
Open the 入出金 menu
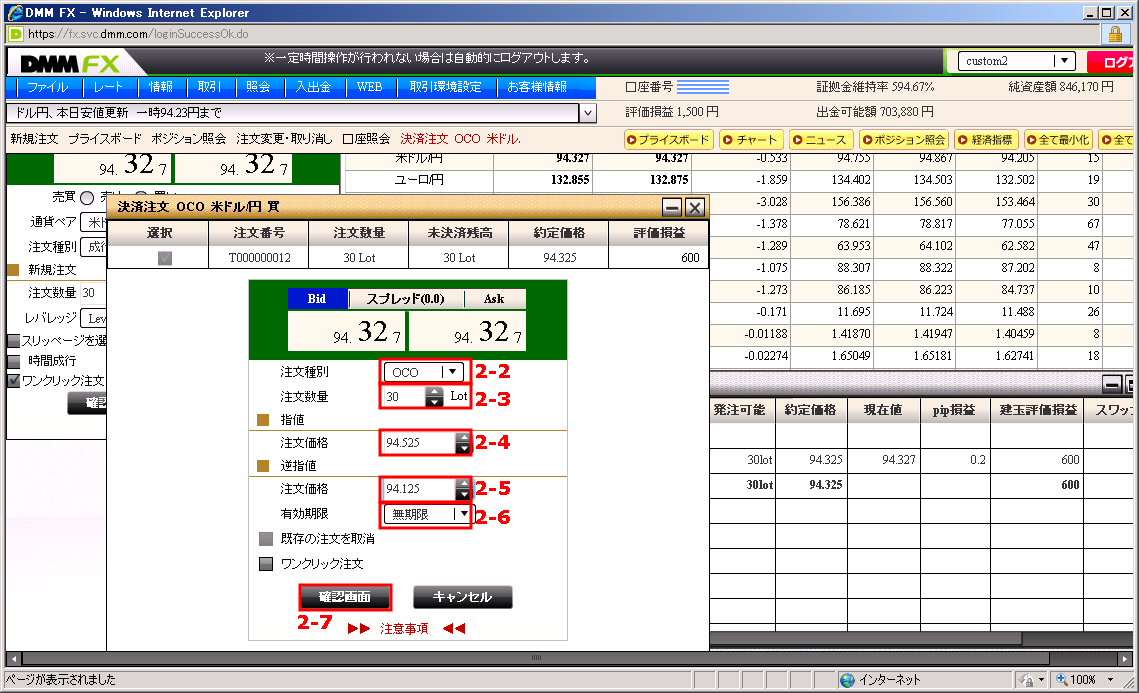(313, 87)
